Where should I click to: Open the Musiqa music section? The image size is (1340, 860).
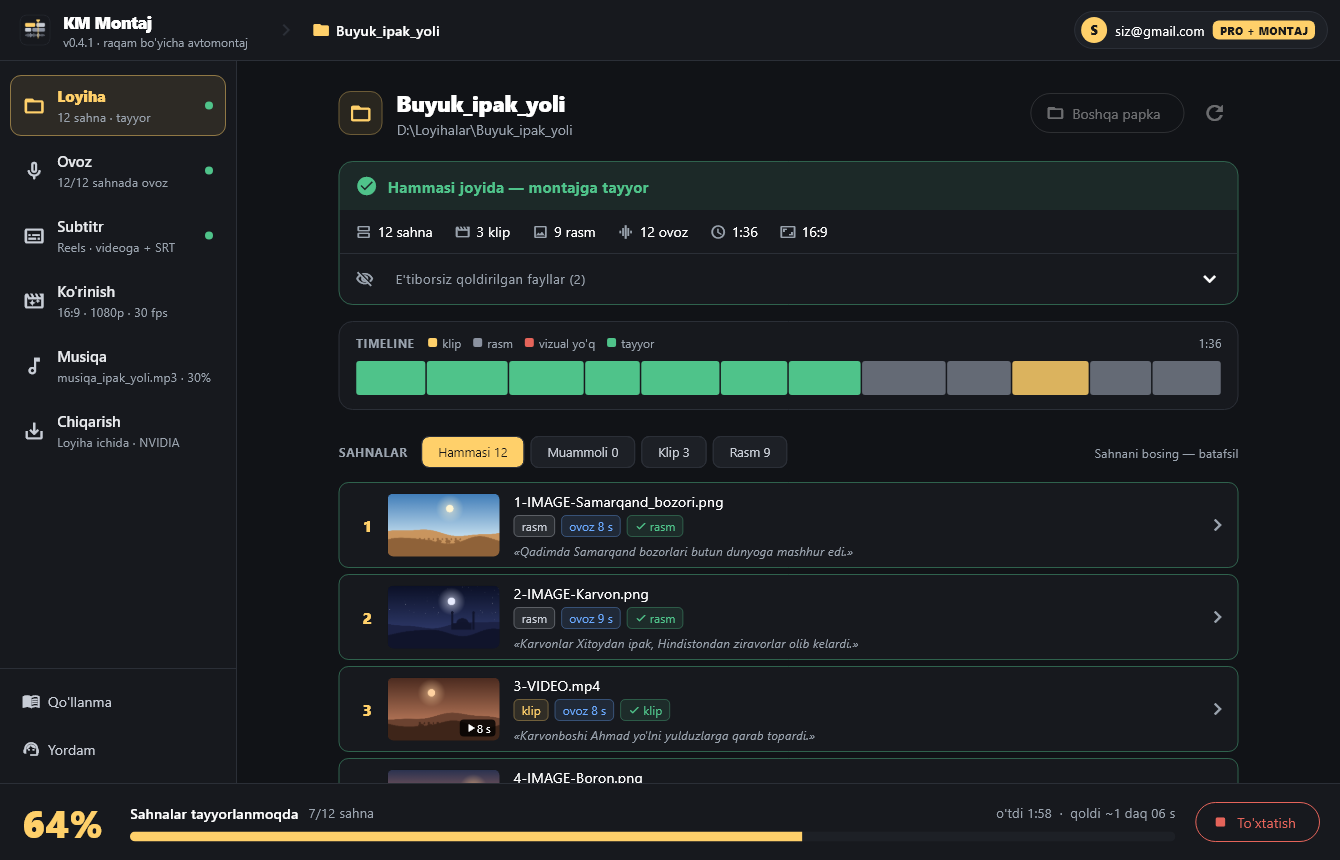[x=118, y=366]
